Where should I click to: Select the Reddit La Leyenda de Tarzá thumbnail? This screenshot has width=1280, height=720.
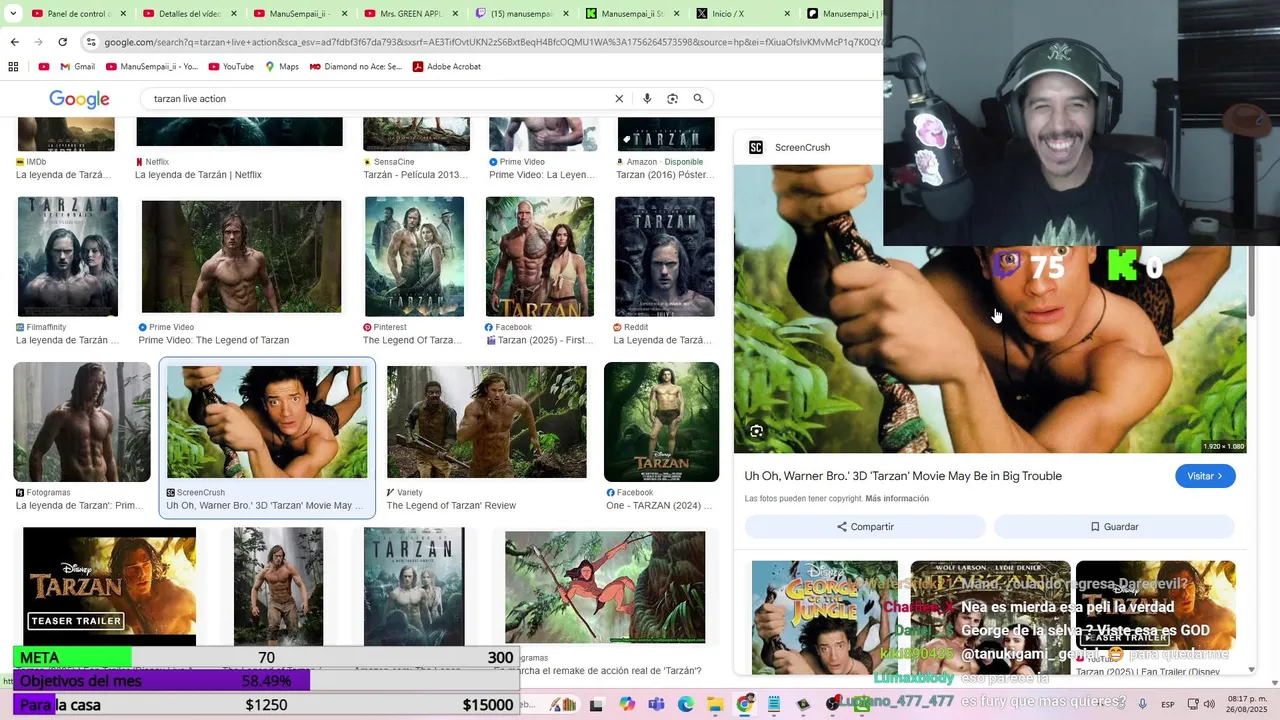[665, 257]
